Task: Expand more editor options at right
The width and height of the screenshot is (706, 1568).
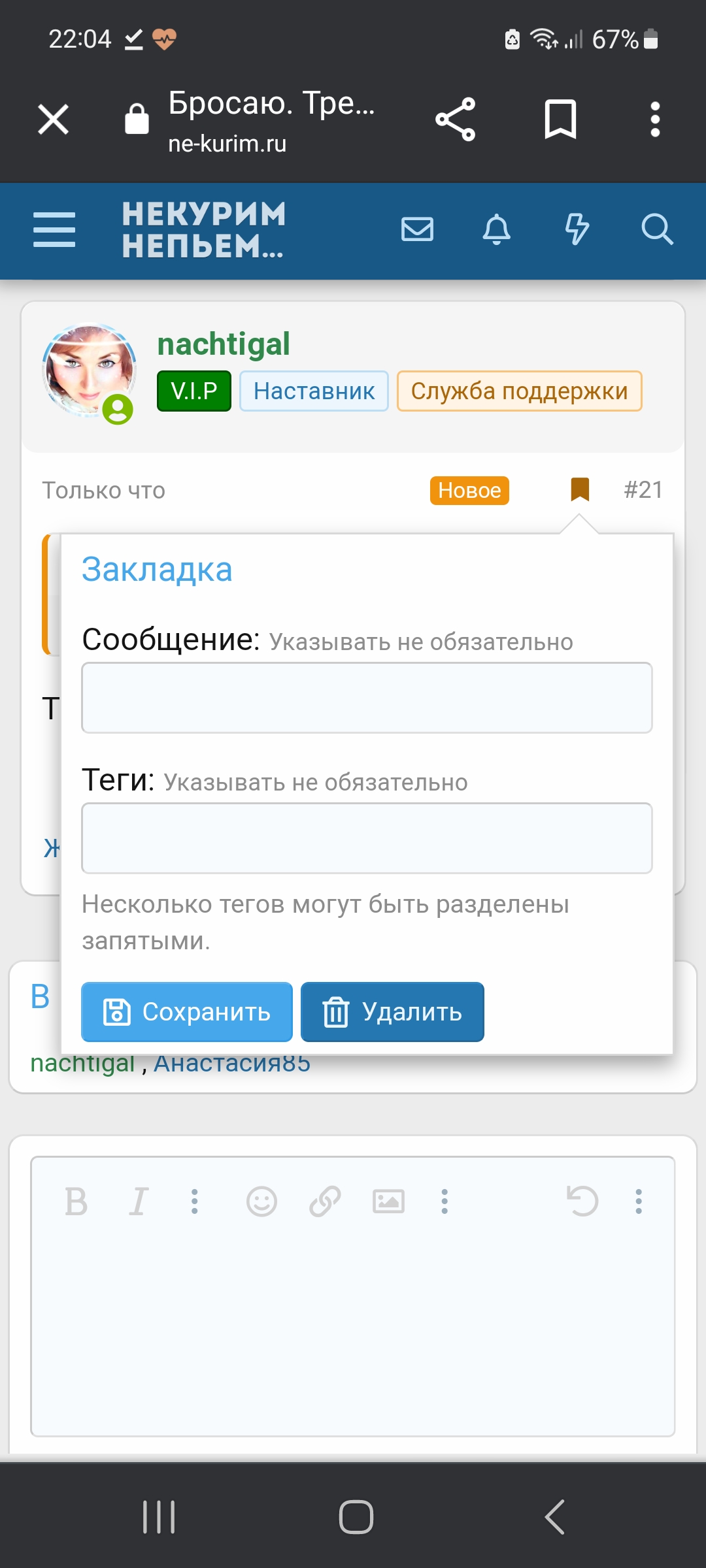Action: point(639,1201)
